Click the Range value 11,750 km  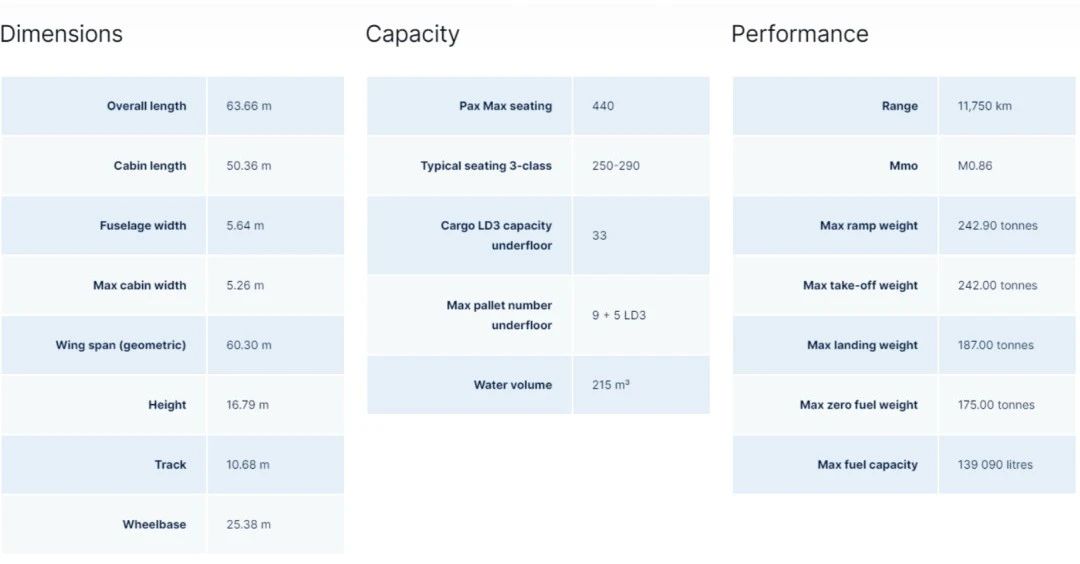tap(984, 106)
